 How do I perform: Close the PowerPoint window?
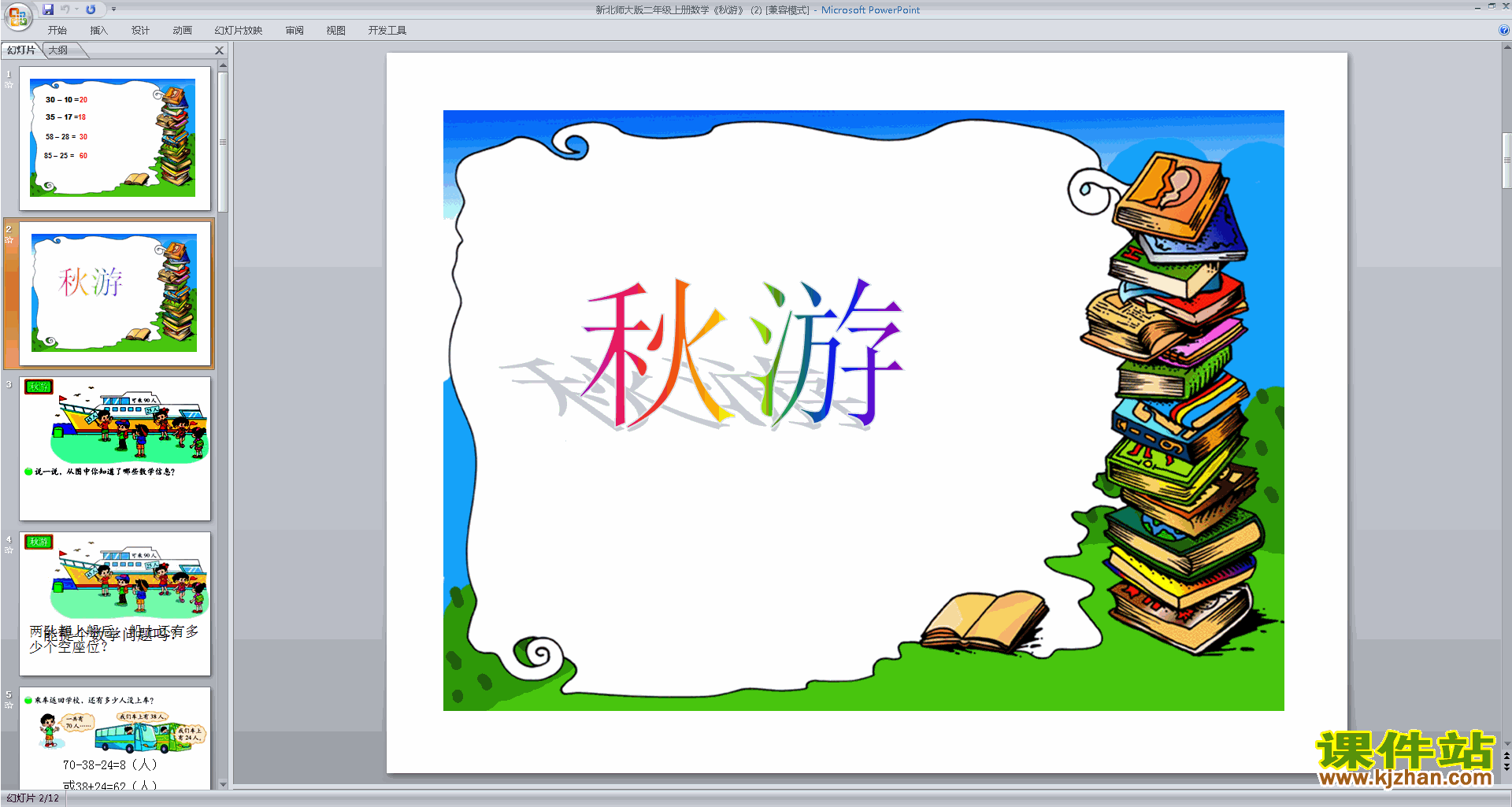click(1506, 6)
